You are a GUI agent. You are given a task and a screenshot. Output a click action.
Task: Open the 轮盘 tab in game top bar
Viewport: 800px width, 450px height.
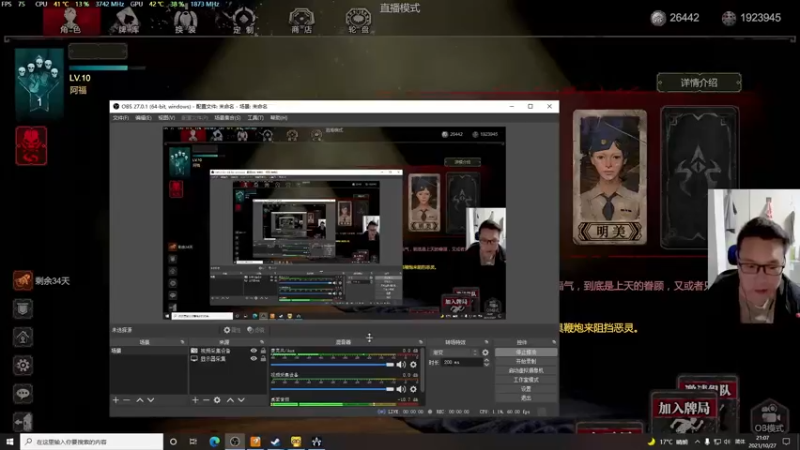click(358, 21)
